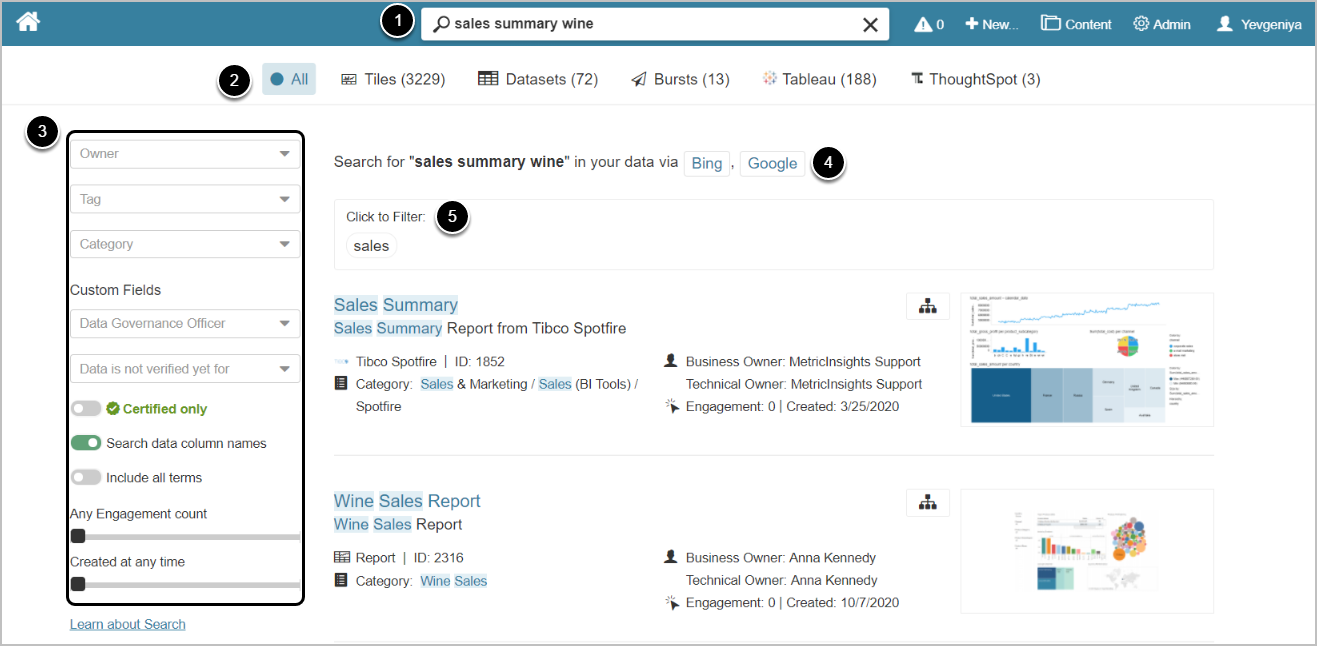The image size is (1317, 646).
Task: Turn on Include all terms toggle
Action: click(86, 477)
